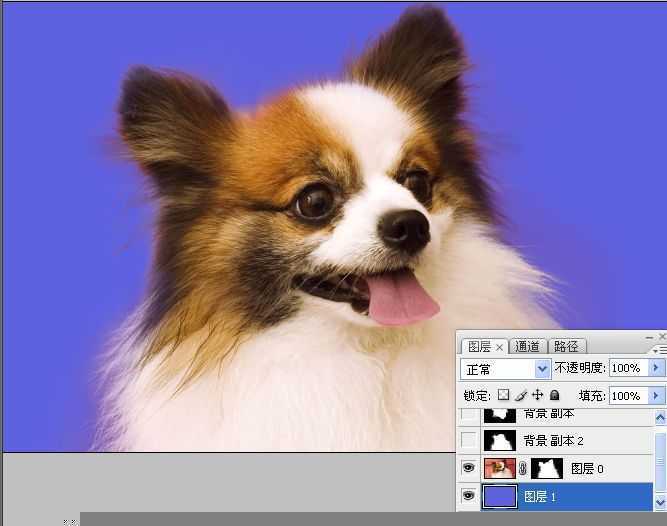
Task: Hide layer 图层 1 using its eye icon
Action: tap(468, 495)
